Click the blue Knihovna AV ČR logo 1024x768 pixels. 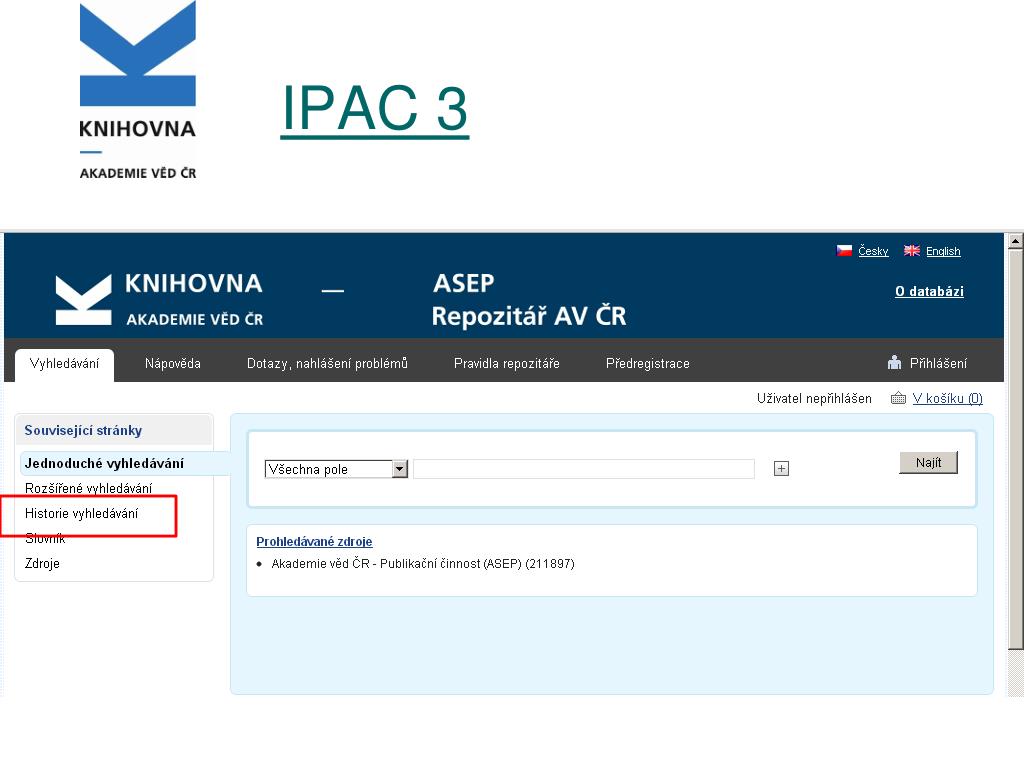click(138, 90)
